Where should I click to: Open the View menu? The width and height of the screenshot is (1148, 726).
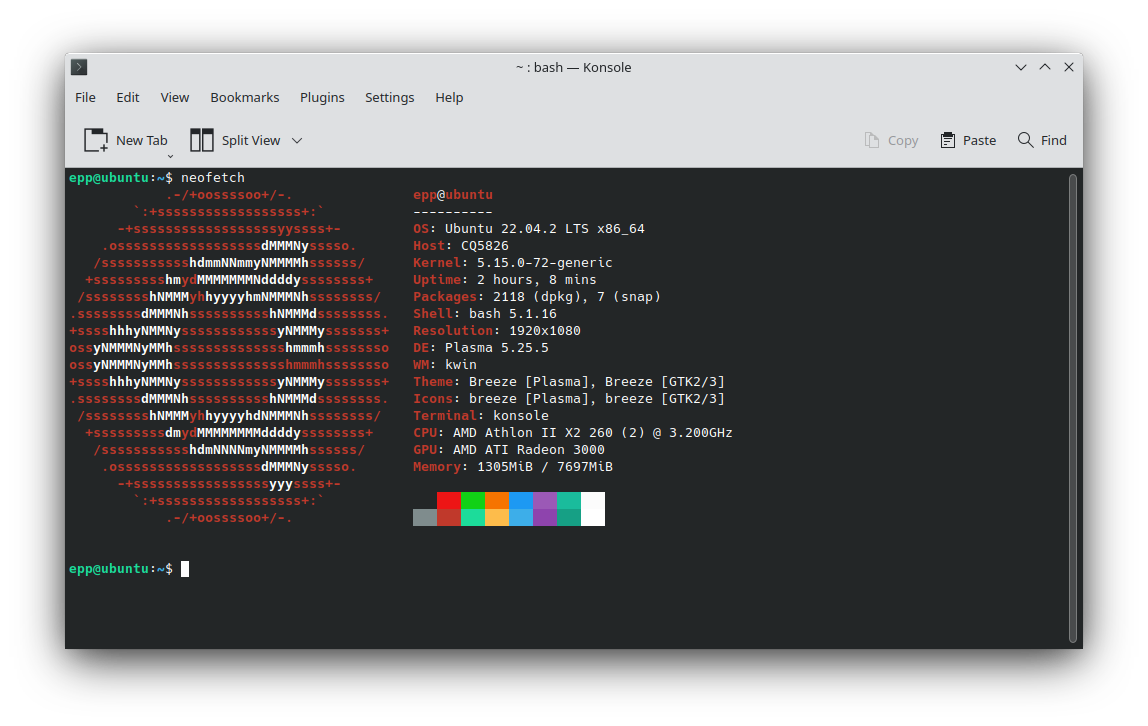174,97
